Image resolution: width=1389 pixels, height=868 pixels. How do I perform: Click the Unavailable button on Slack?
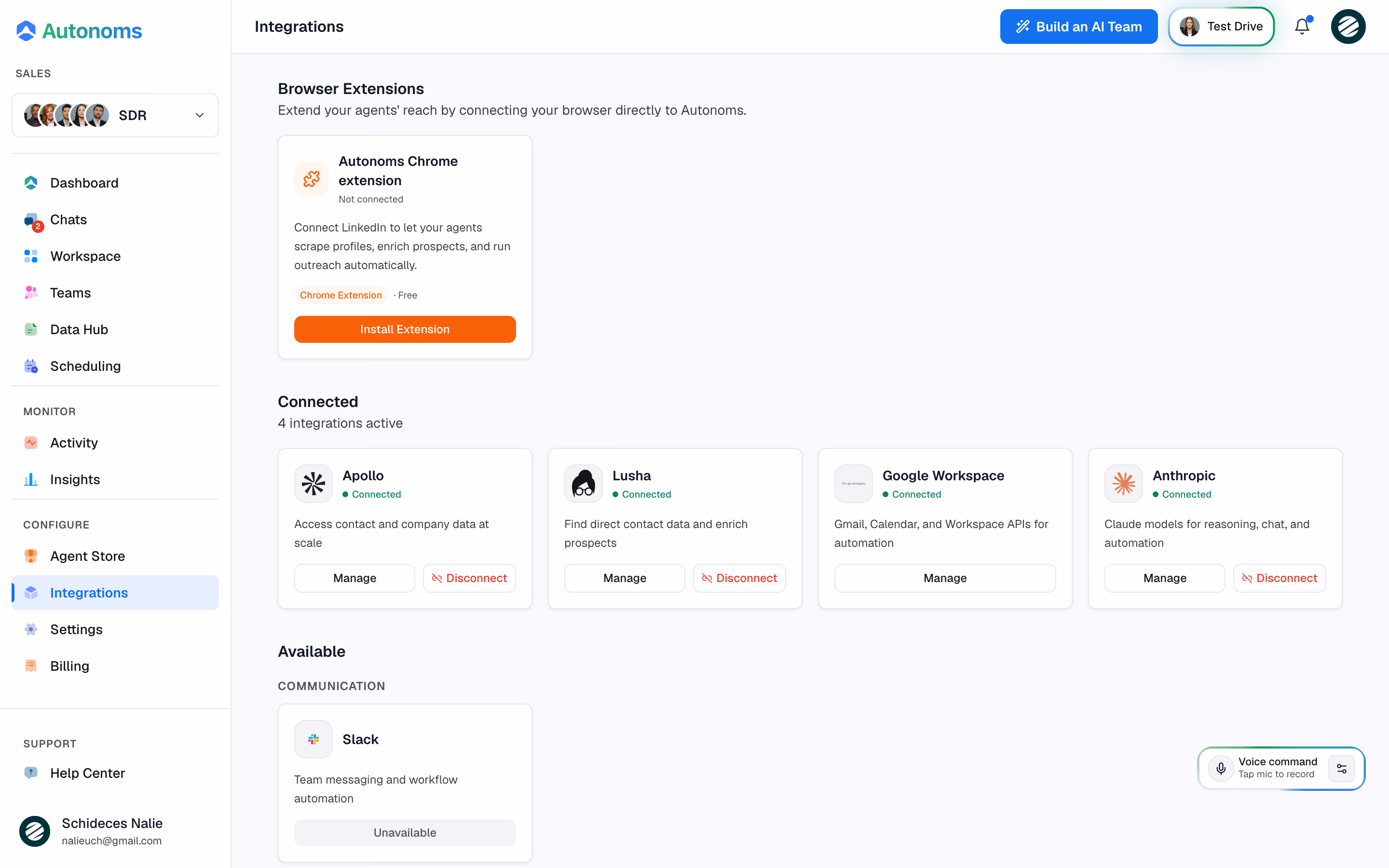point(405,832)
